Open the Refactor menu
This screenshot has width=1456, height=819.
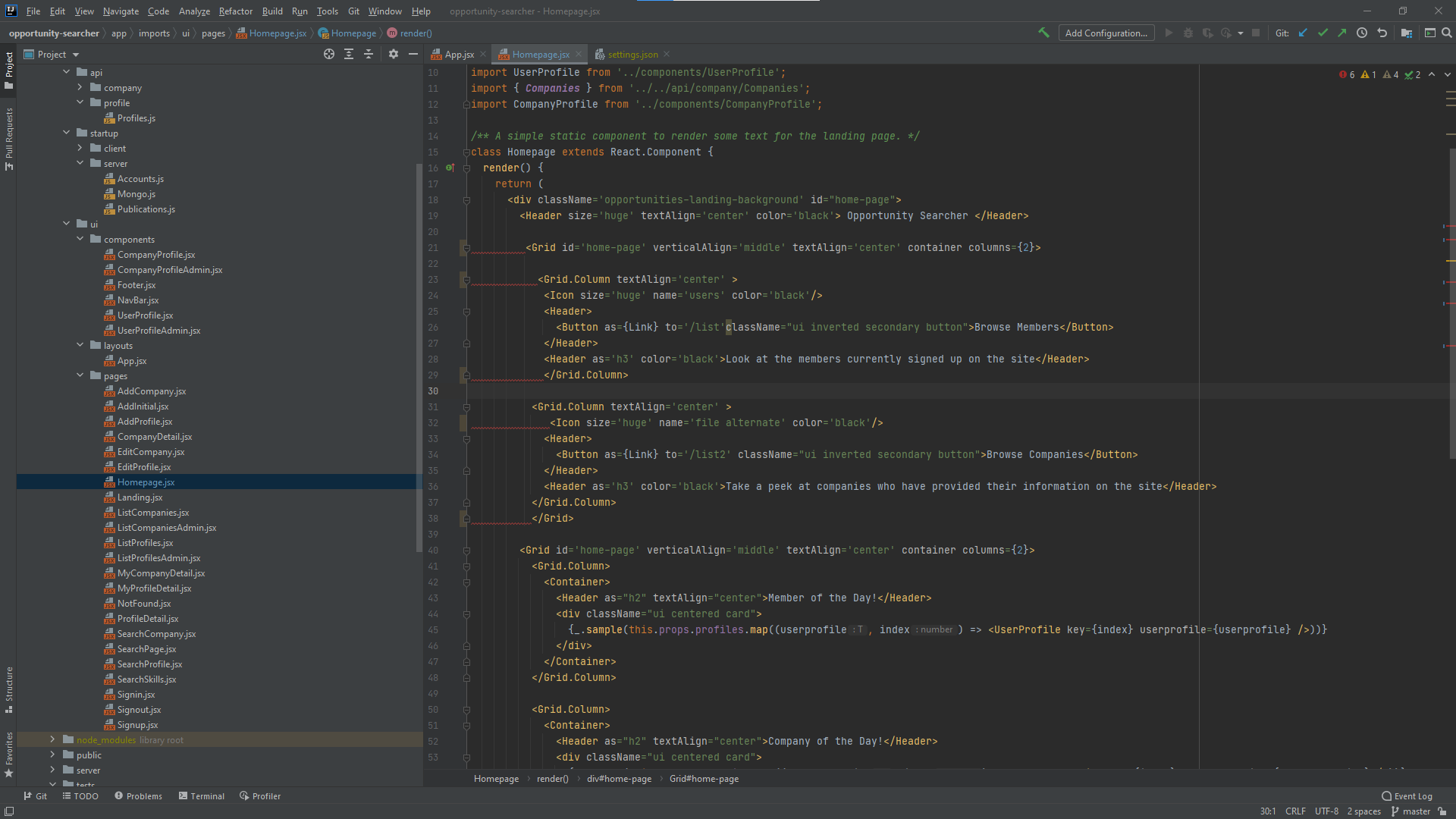coord(235,11)
